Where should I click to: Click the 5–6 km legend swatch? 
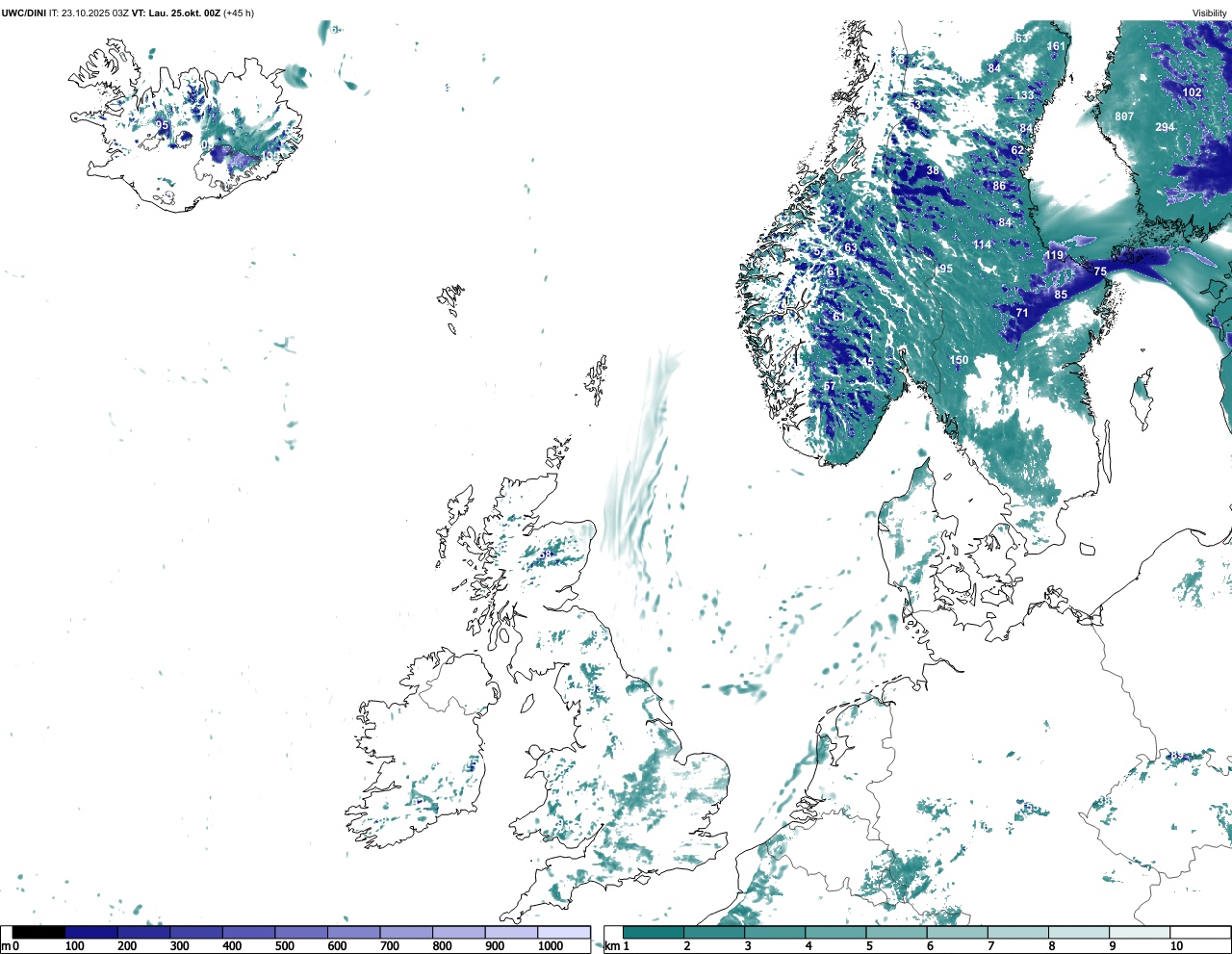tap(896, 932)
